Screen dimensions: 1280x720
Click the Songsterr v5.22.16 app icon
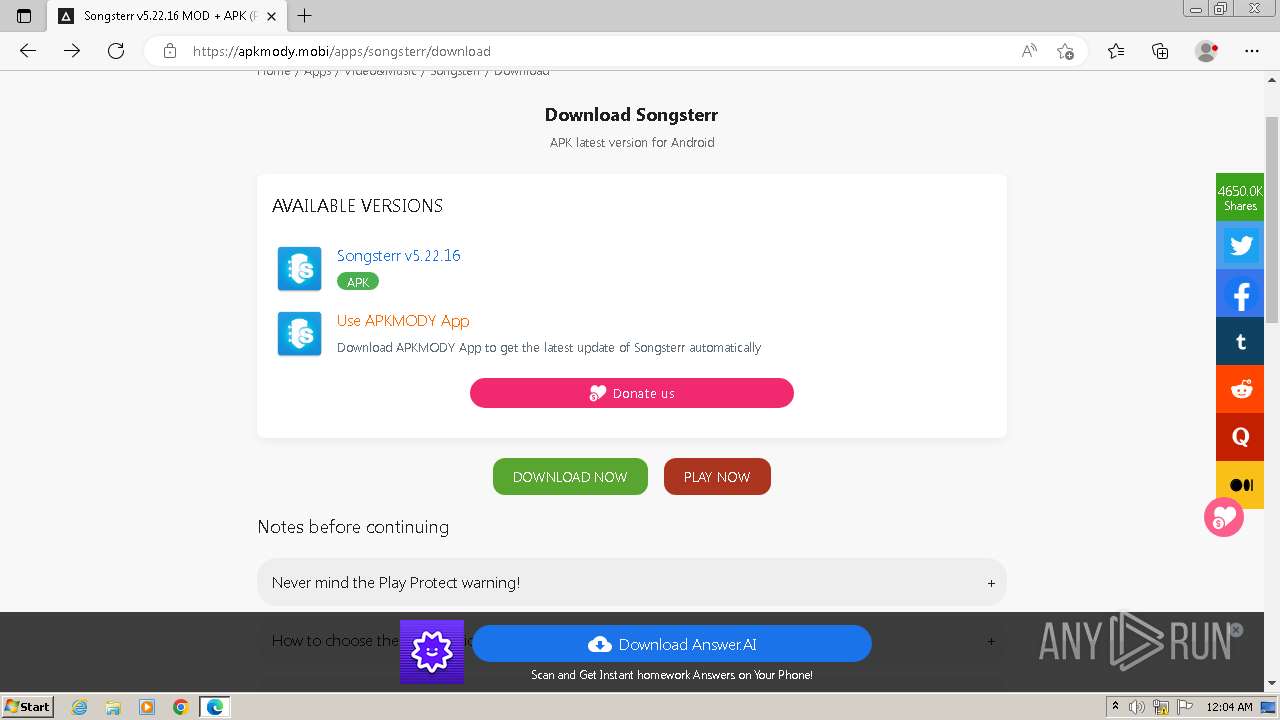point(299,268)
